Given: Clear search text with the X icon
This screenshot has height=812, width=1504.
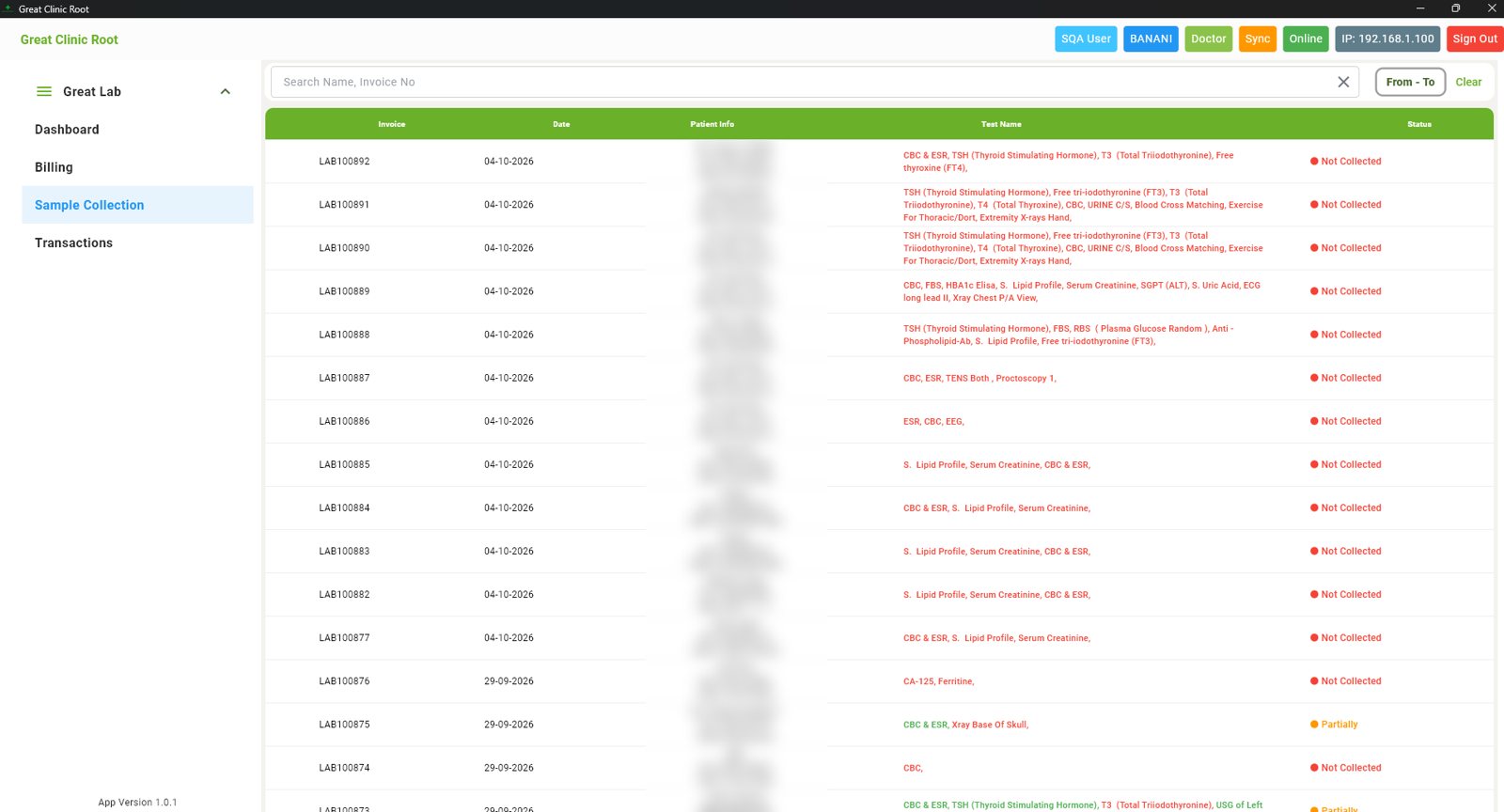Looking at the screenshot, I should coord(1343,82).
